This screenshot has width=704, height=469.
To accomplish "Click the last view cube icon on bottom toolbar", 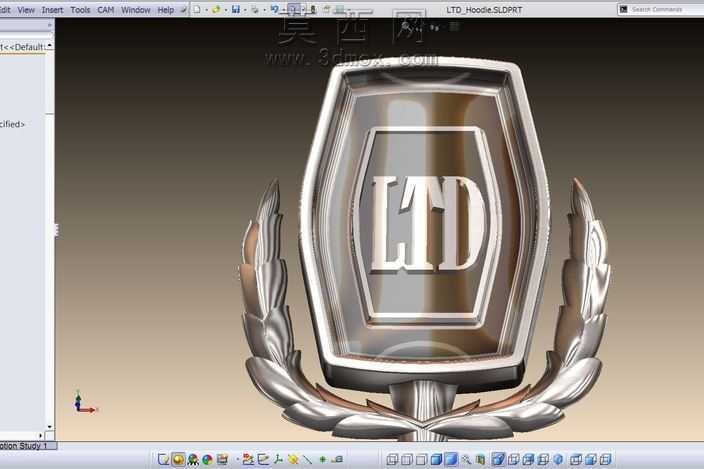I will click(606, 459).
